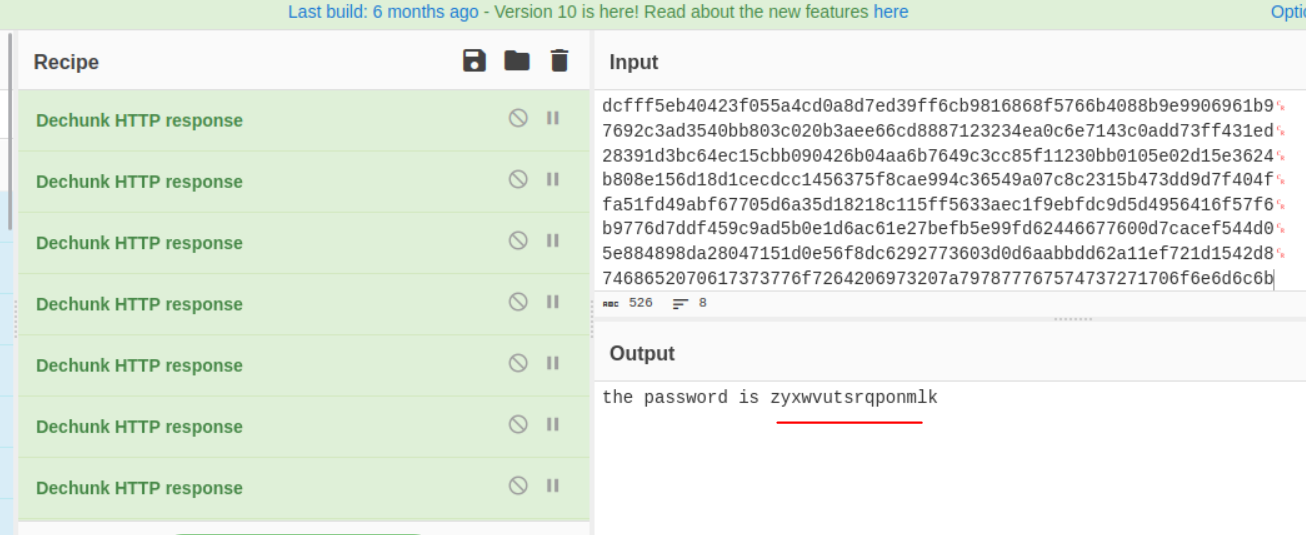This screenshot has width=1306, height=535.
Task: Click the Output password text
Action: click(x=769, y=398)
